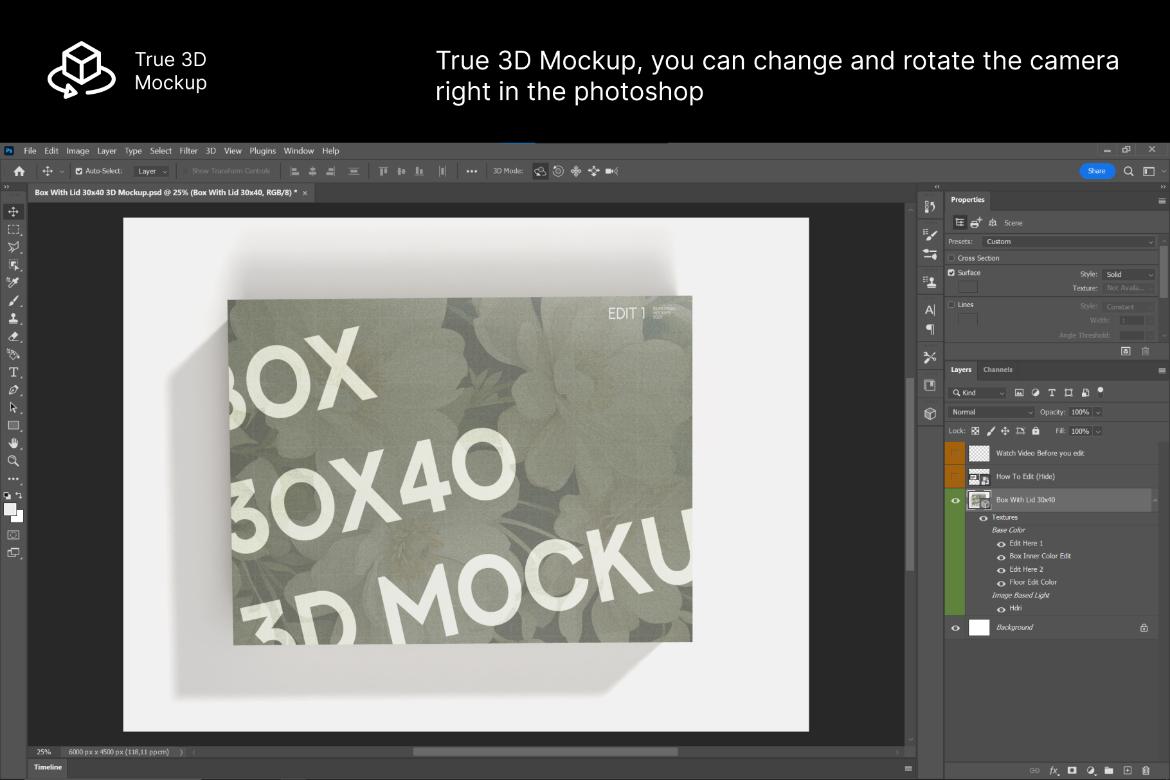
Task: Select the Rectangular Marquee tool
Action: [x=13, y=230]
